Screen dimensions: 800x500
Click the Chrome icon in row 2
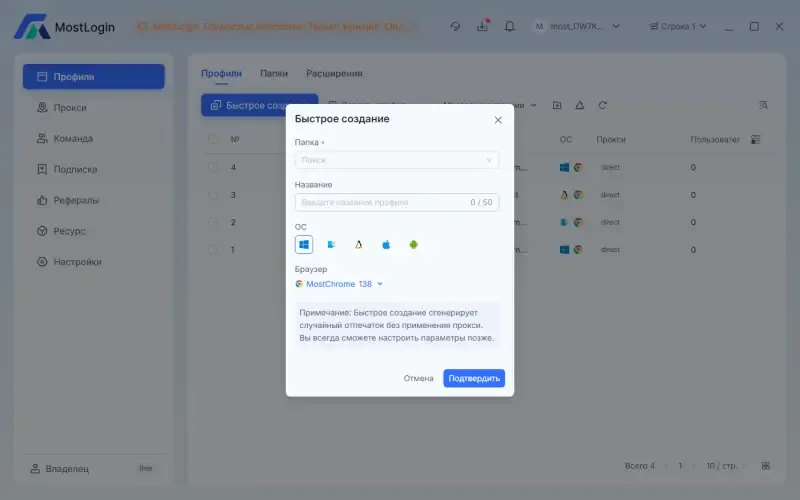[578, 222]
